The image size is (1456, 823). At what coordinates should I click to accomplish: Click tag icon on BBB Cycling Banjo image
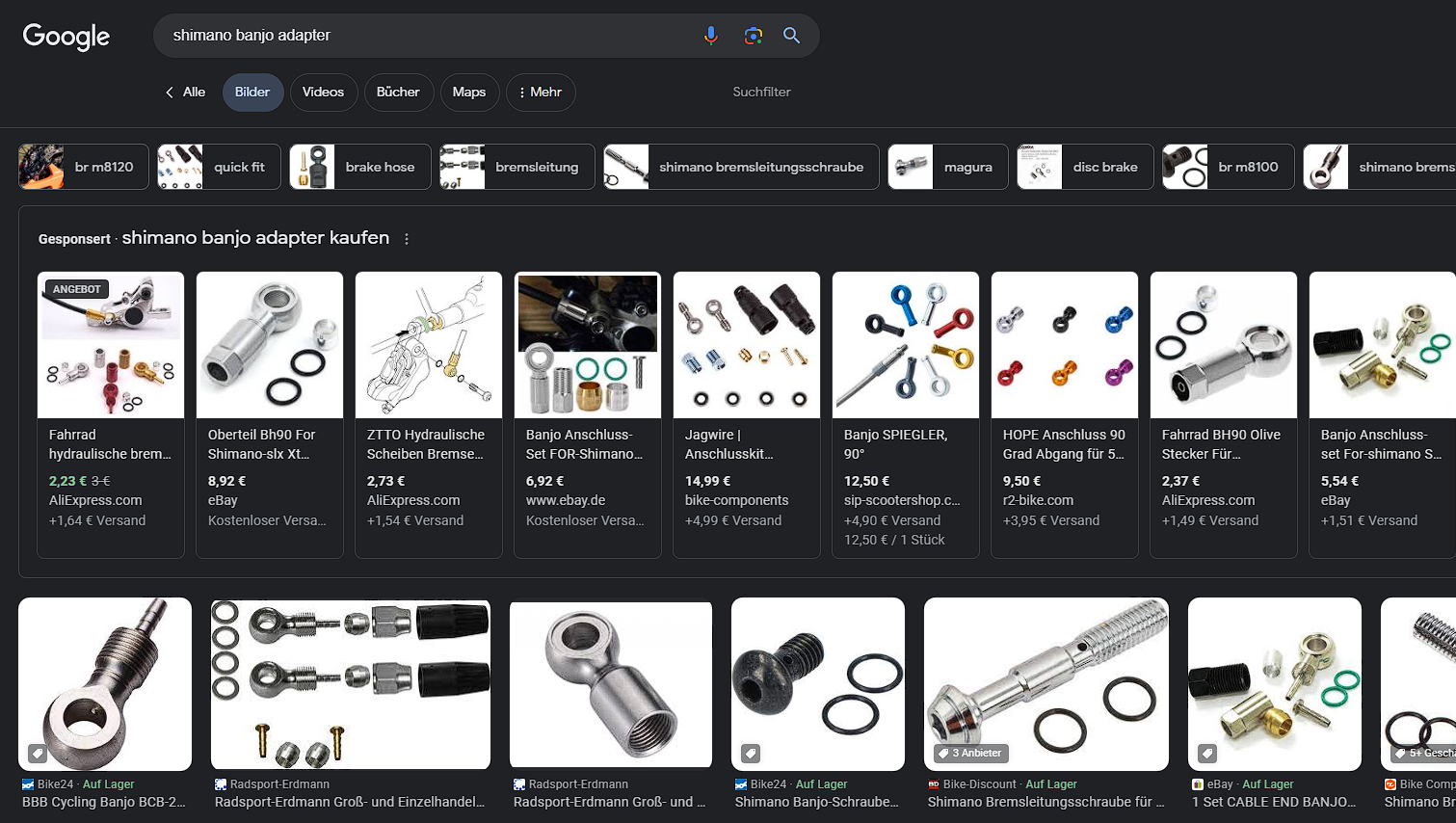[37, 753]
